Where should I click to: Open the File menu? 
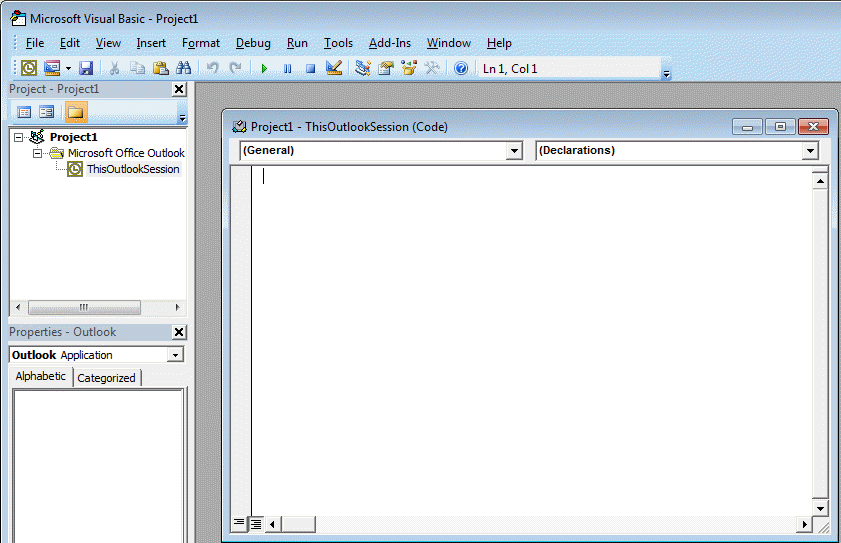tap(35, 43)
